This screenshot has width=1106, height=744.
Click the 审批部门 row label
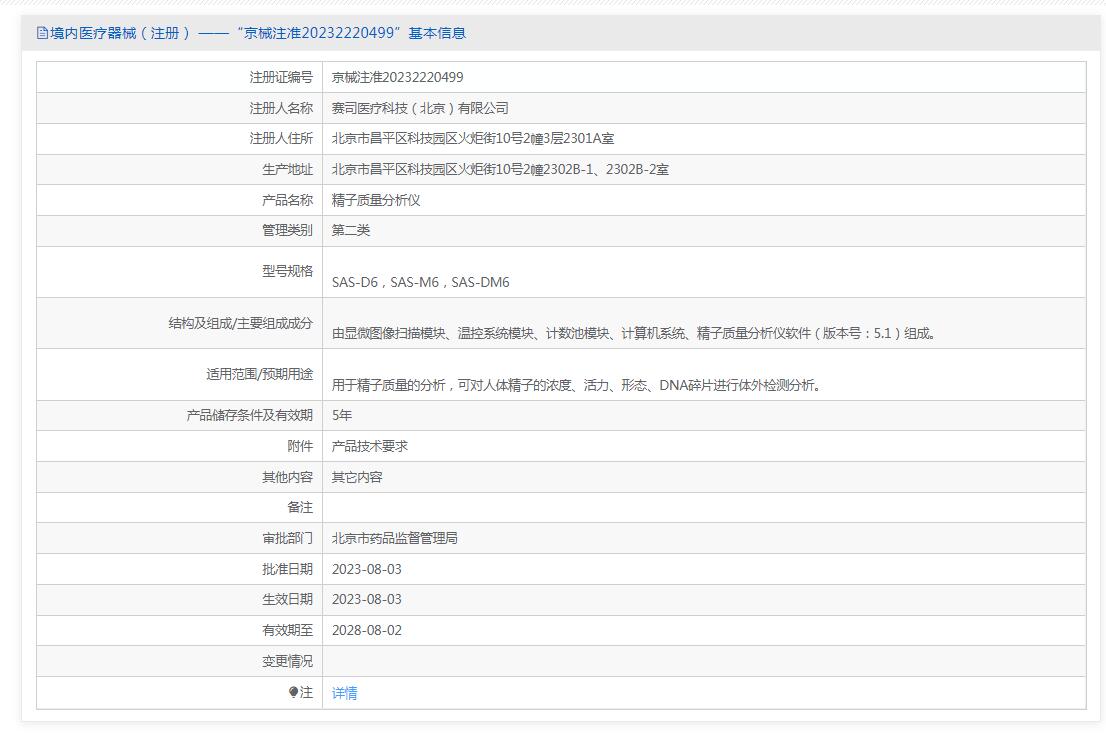click(x=287, y=539)
